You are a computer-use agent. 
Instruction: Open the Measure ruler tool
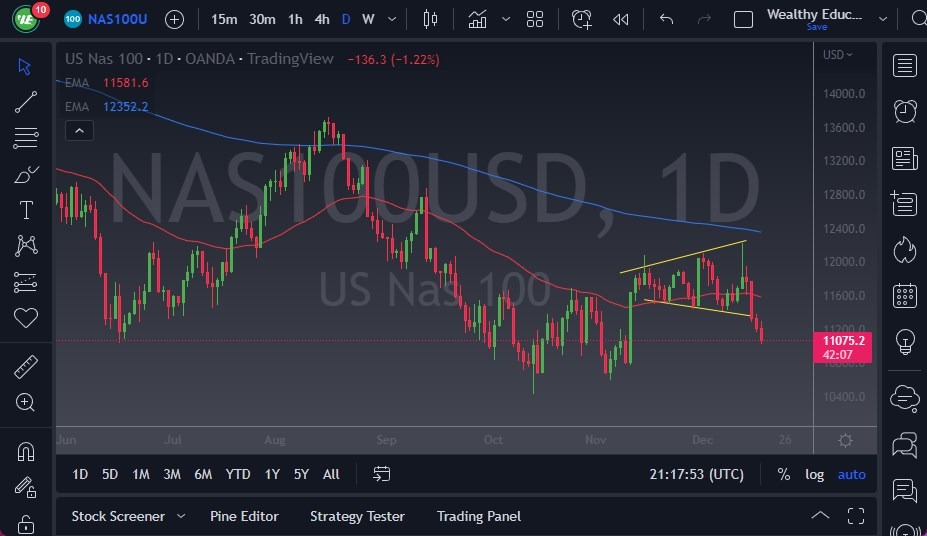(x=26, y=367)
